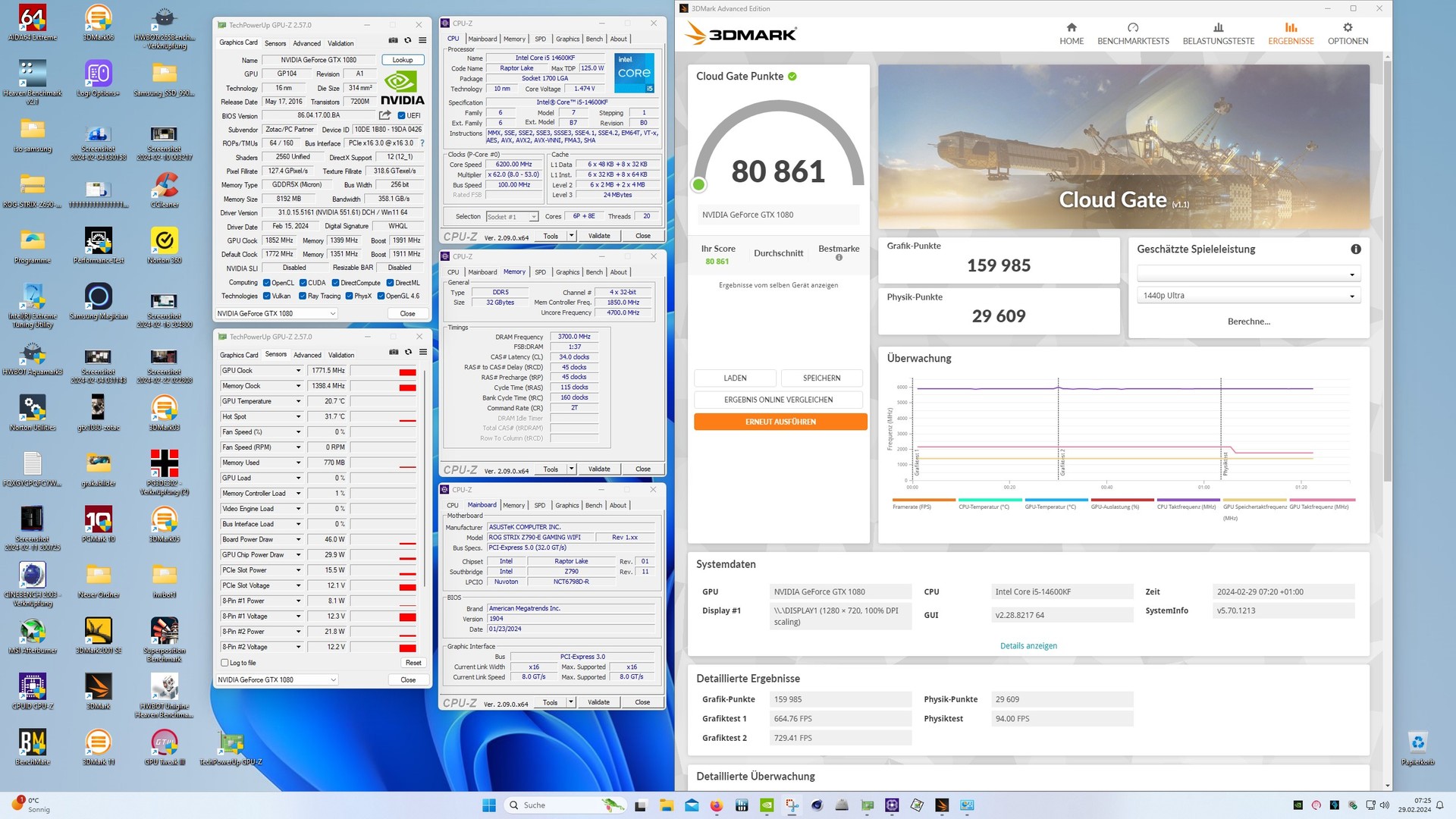The height and width of the screenshot is (819, 1456).
Task: Click Windows Start button in taskbar
Action: (x=489, y=805)
